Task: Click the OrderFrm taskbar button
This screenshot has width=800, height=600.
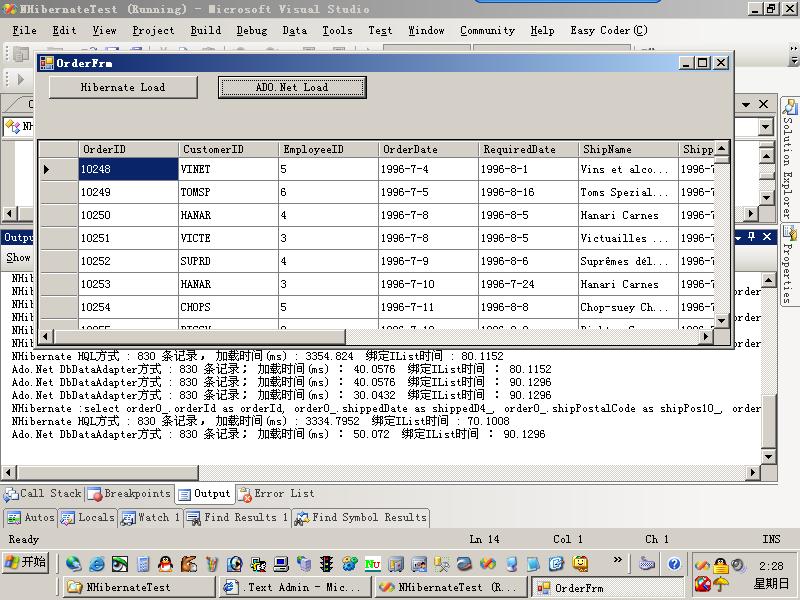Action: tap(607, 588)
